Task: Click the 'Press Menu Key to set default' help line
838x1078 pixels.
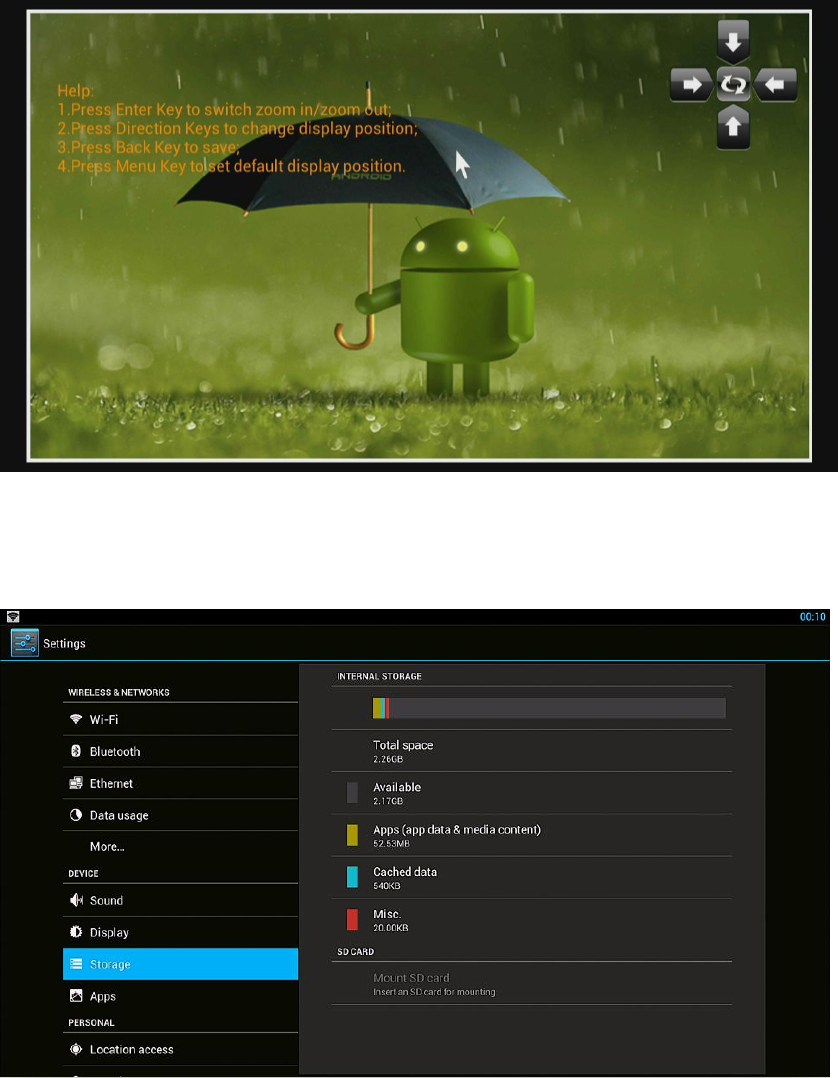Action: pos(231,166)
